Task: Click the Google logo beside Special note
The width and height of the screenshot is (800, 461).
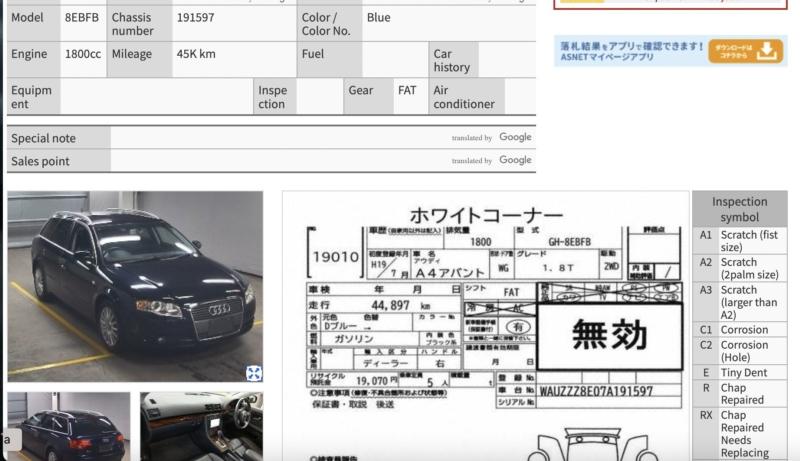Action: pyautogui.click(x=515, y=138)
